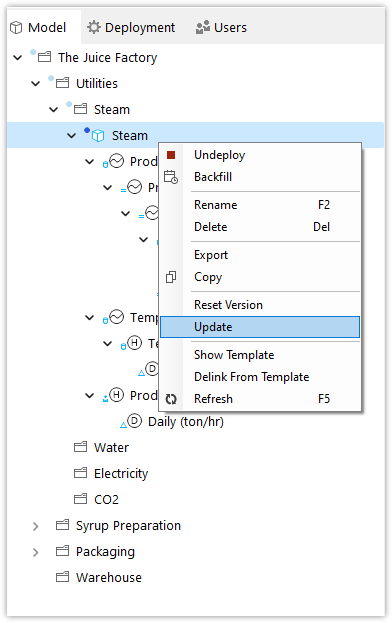Expand the Packaging folder
This screenshot has height=623, width=392.
(x=36, y=552)
